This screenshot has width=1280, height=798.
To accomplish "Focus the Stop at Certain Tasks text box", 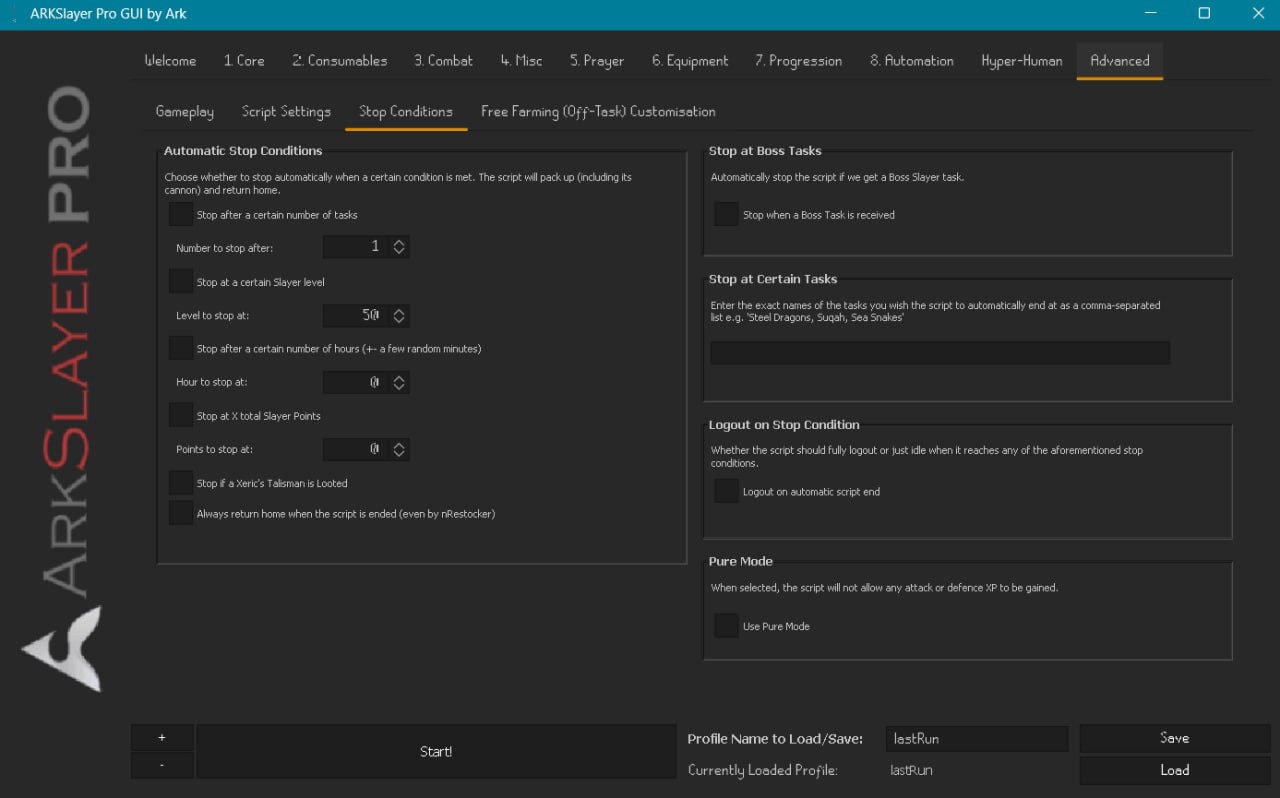I will [x=940, y=352].
